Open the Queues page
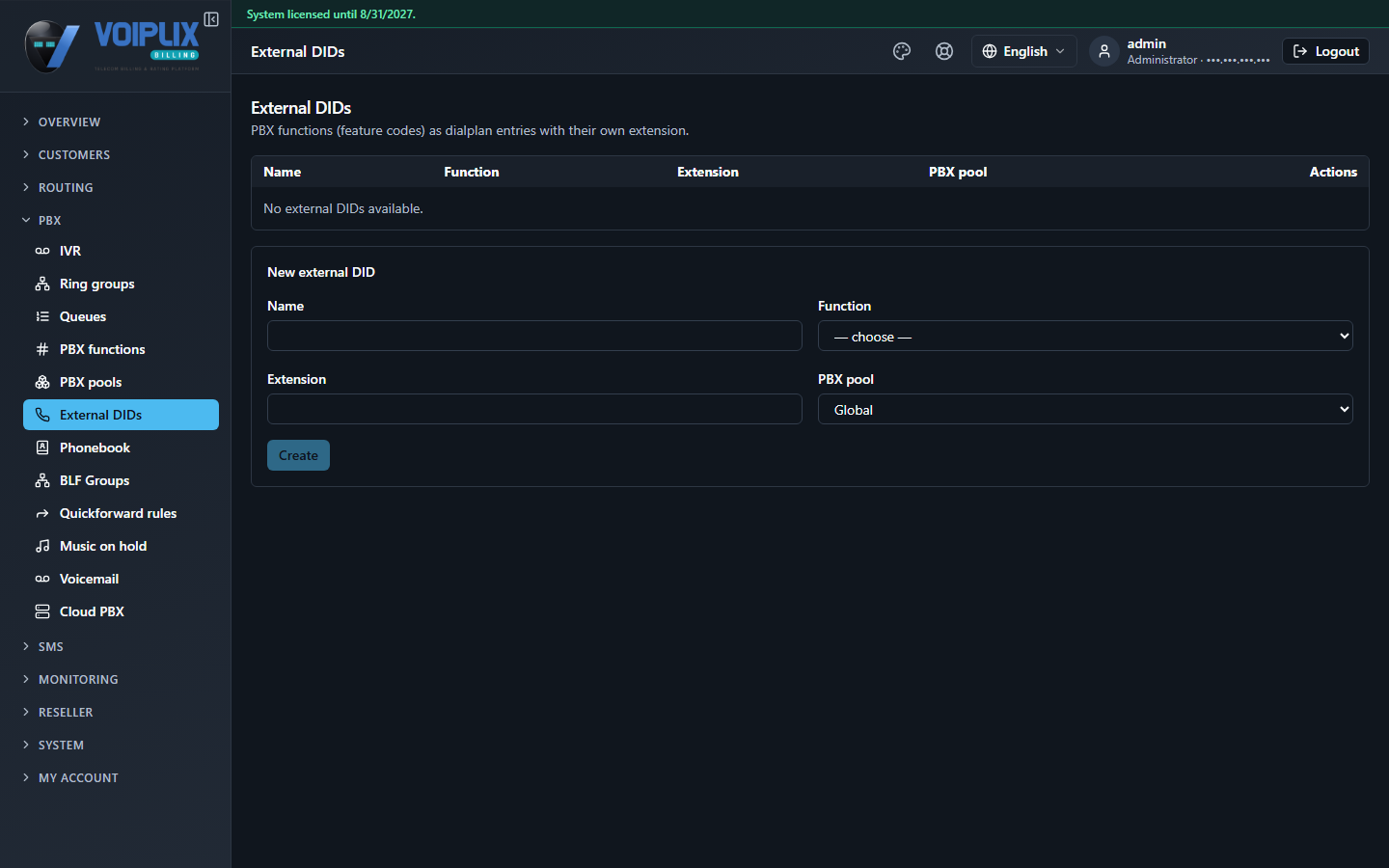Viewport: 1389px width, 868px height. coord(121,316)
